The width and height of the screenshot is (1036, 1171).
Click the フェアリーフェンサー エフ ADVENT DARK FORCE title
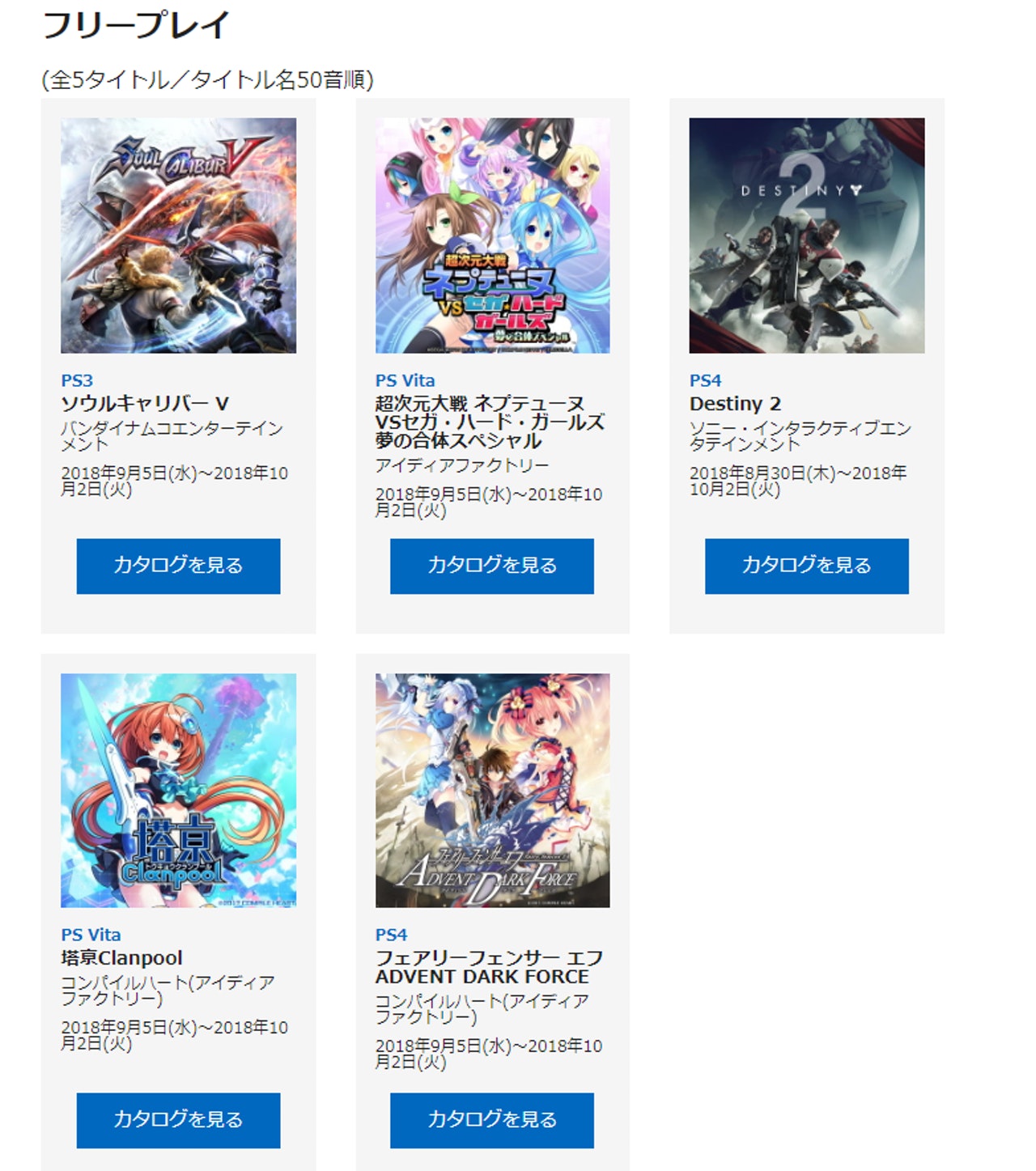click(489, 967)
